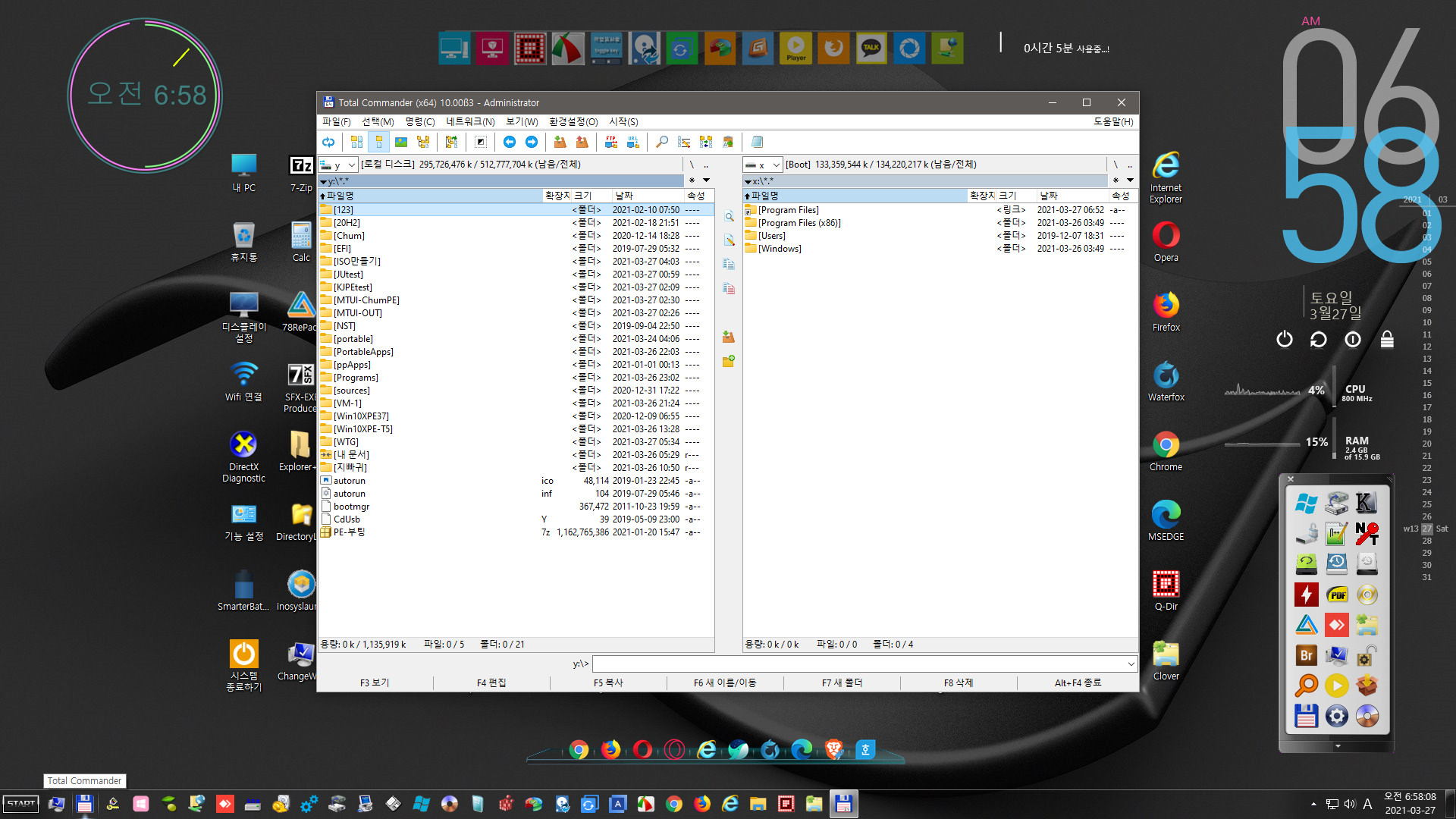Viewport: 1456px width, 819px height.
Task: Click the START button on taskbar
Action: (x=21, y=804)
